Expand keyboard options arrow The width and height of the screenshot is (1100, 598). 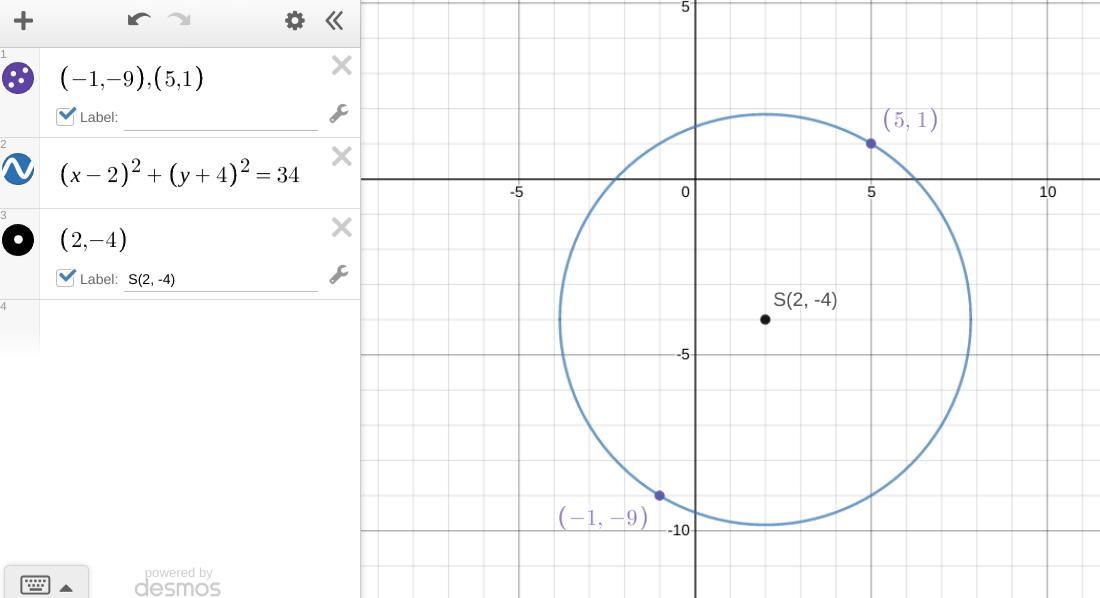click(x=66, y=587)
